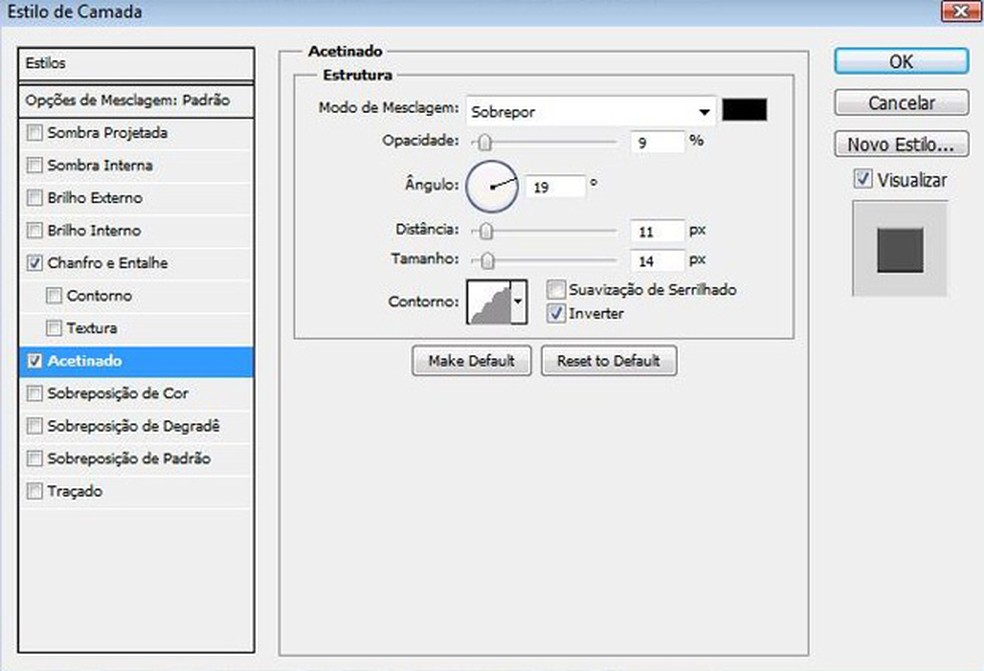Click the Tamanho value field
This screenshot has height=671, width=984.
pos(657,260)
